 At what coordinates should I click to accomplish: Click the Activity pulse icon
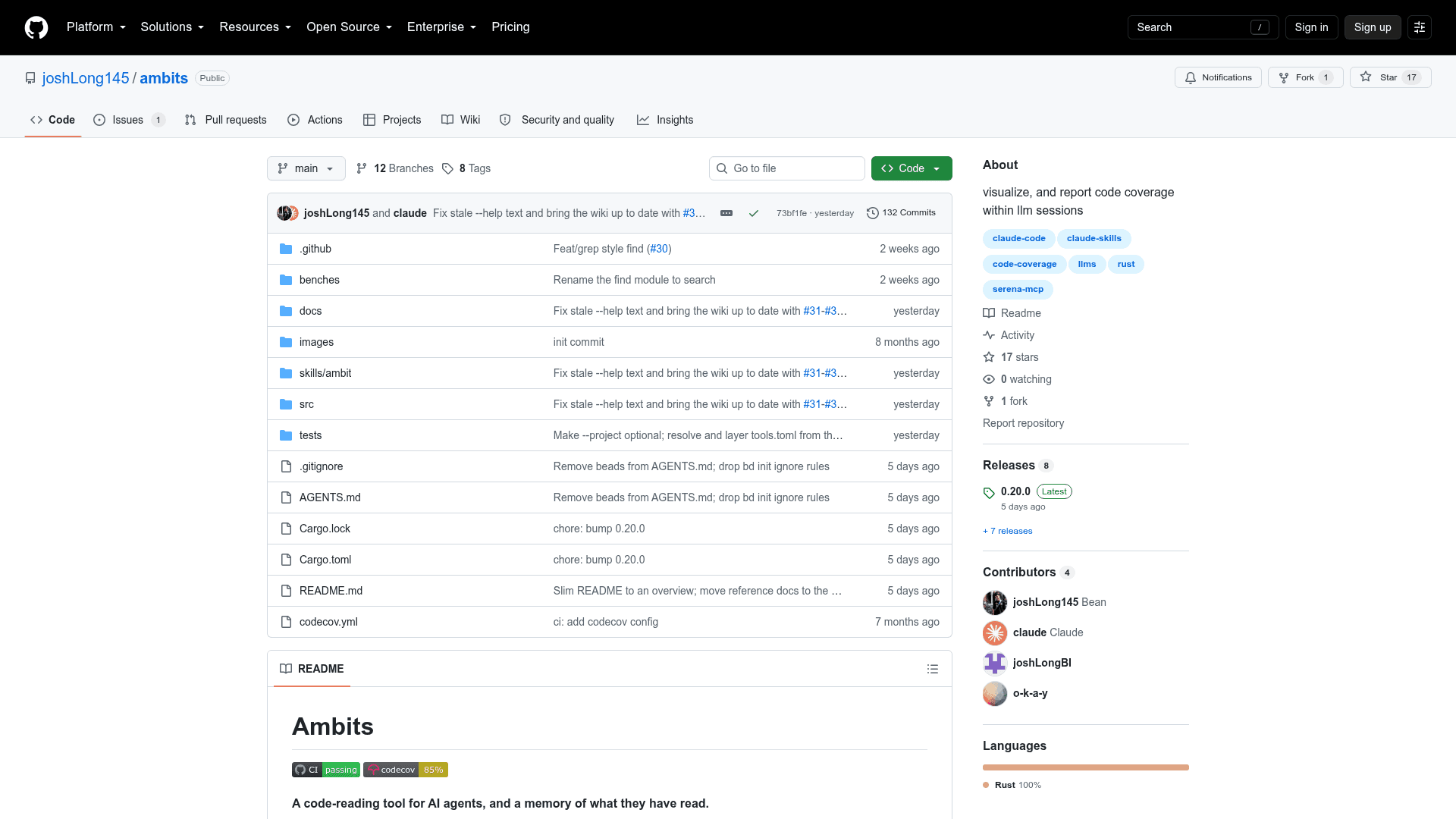click(989, 335)
